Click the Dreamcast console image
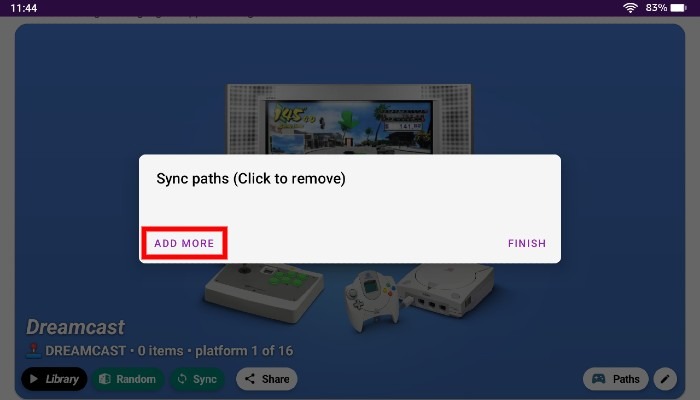 coord(446,290)
